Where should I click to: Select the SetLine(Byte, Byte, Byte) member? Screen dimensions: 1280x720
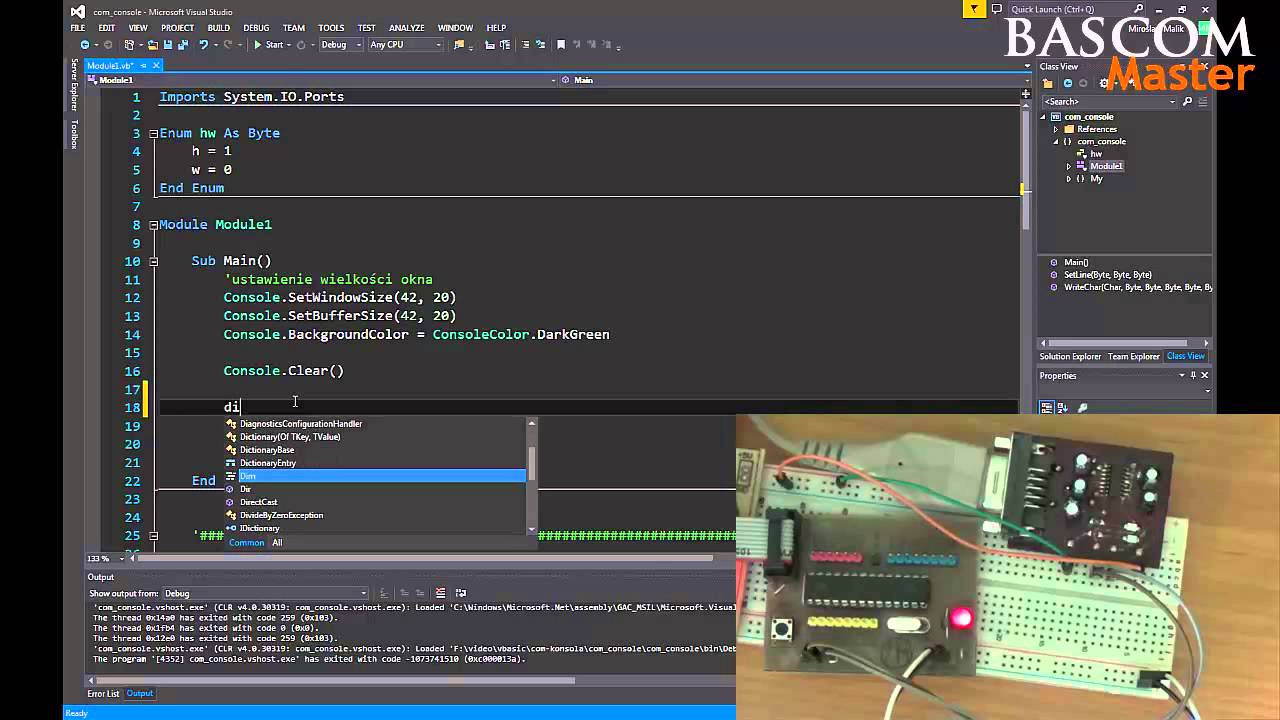1107,275
